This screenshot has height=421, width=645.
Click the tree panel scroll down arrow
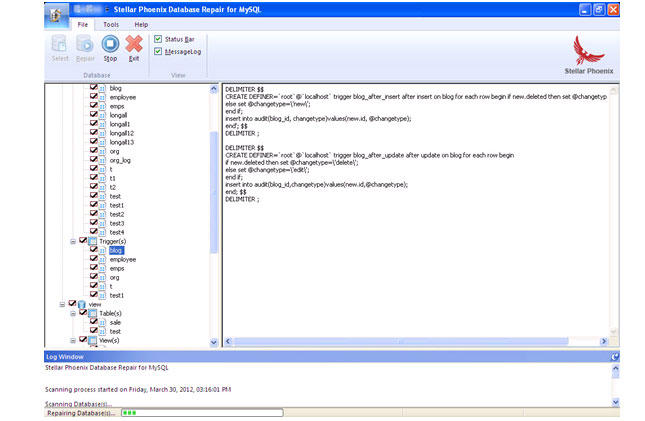pos(213,342)
